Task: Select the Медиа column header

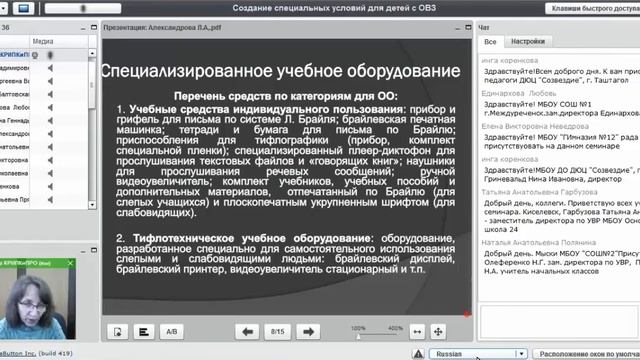Action: pos(58,41)
